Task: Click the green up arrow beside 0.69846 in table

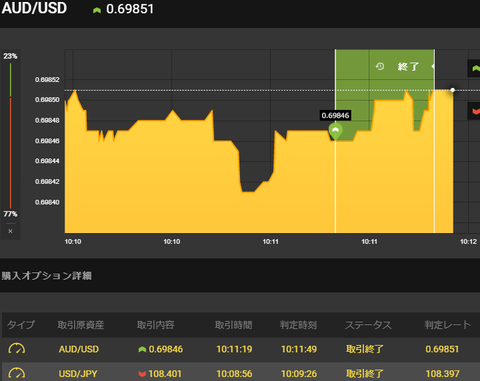Action: 142,349
